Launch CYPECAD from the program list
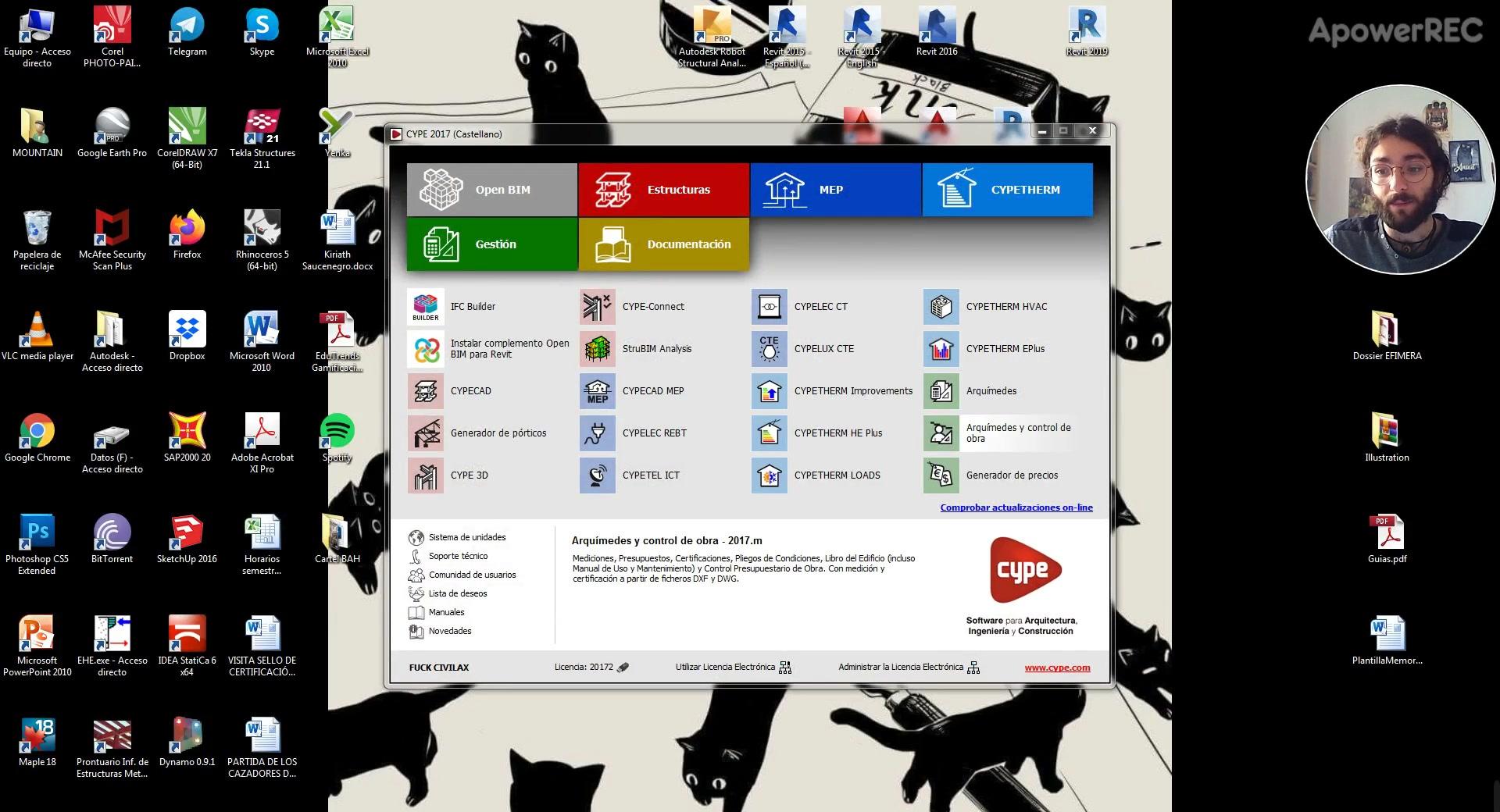Viewport: 1500px width, 812px height. point(426,391)
